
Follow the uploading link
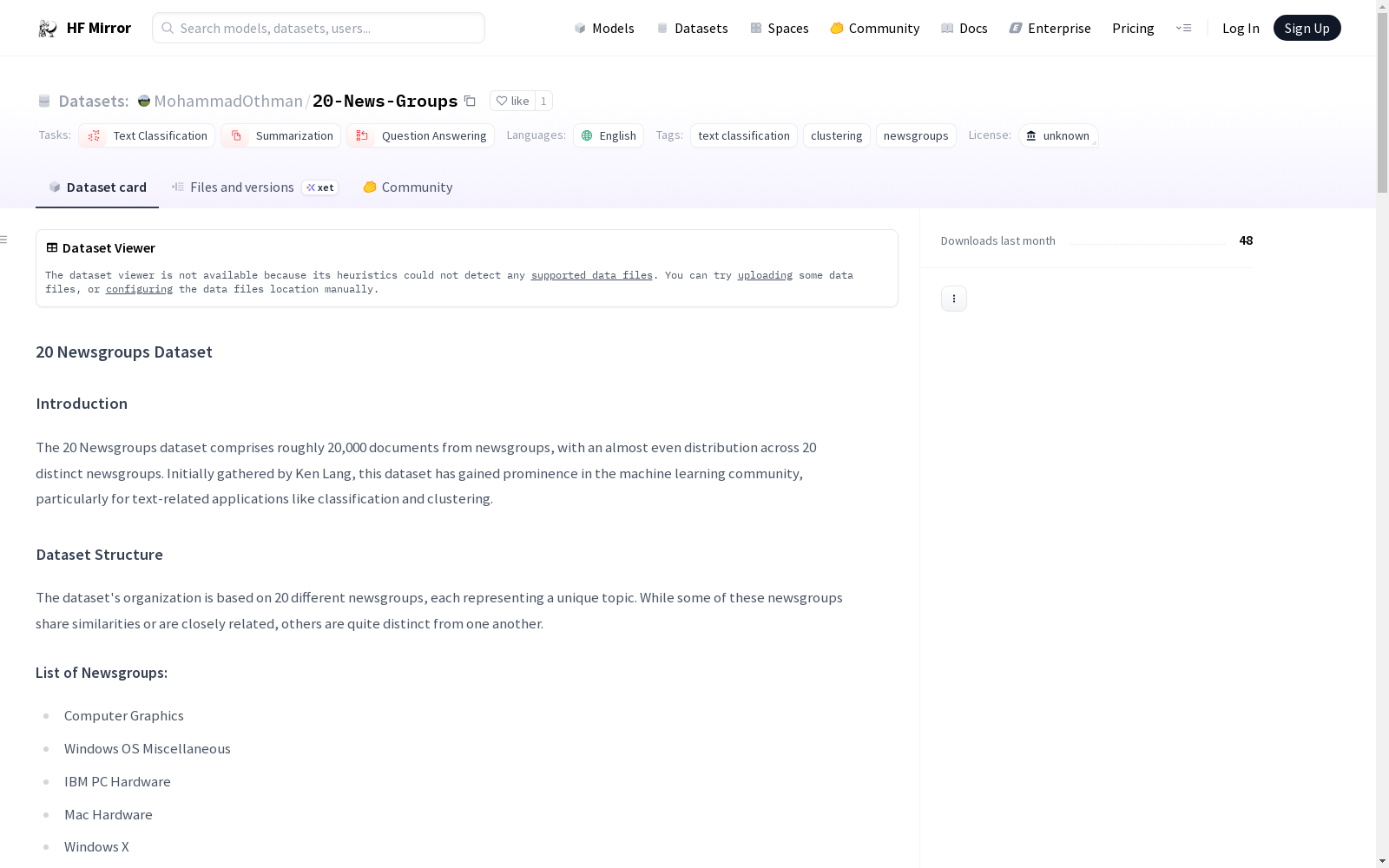coord(765,275)
